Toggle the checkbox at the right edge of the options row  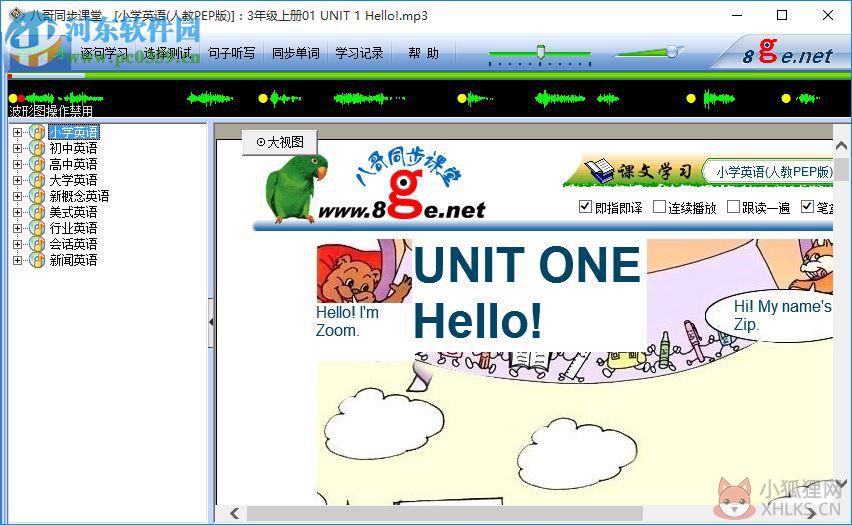tap(807, 207)
